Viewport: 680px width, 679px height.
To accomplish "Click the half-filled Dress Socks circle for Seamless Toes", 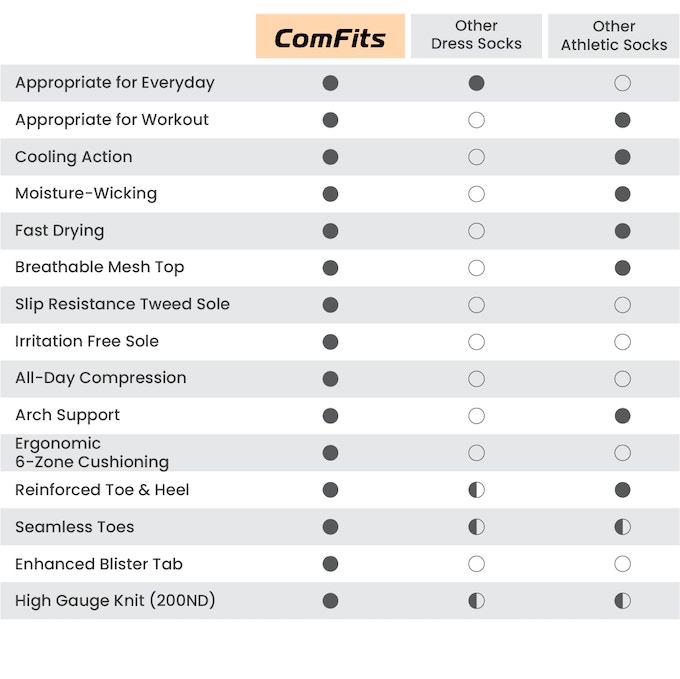I will click(476, 527).
